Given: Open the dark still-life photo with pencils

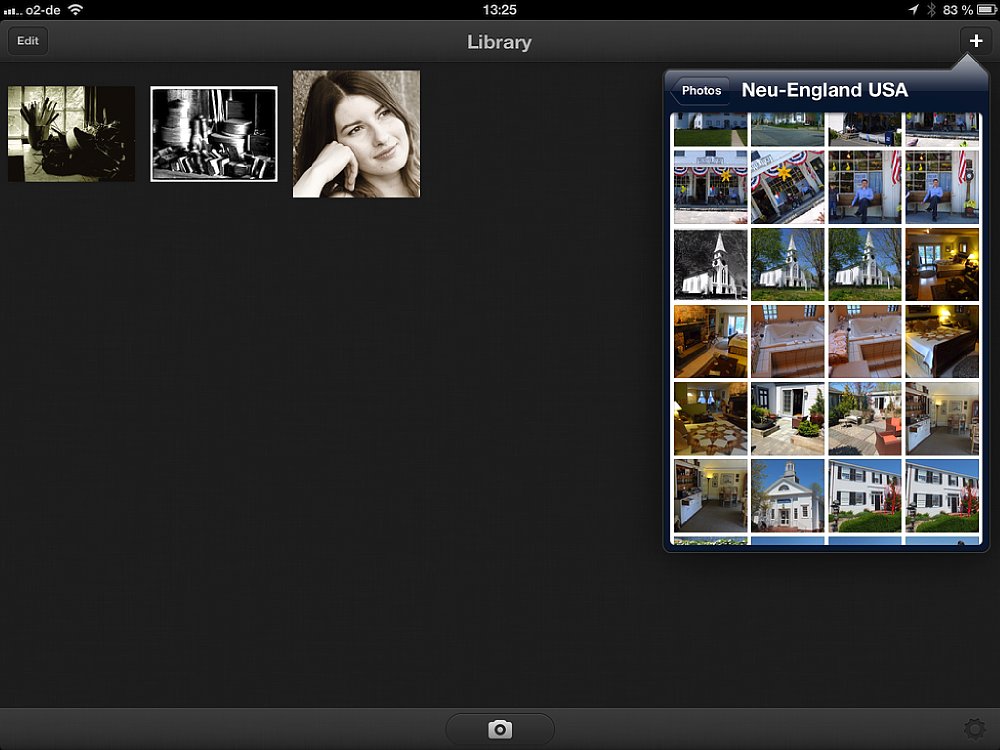Looking at the screenshot, I should [x=71, y=134].
